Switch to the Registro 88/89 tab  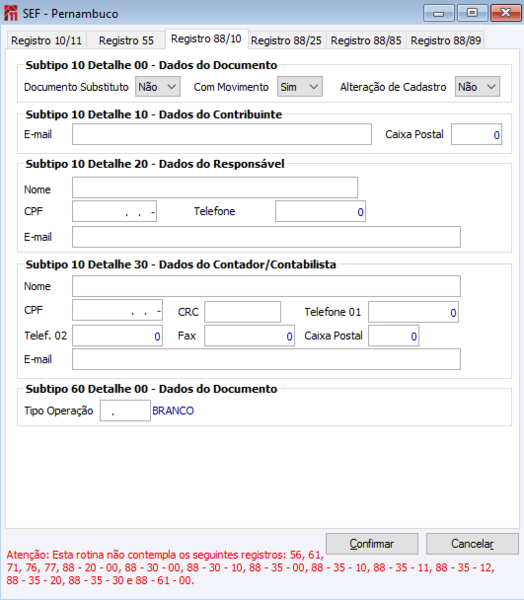pyautogui.click(x=446, y=41)
